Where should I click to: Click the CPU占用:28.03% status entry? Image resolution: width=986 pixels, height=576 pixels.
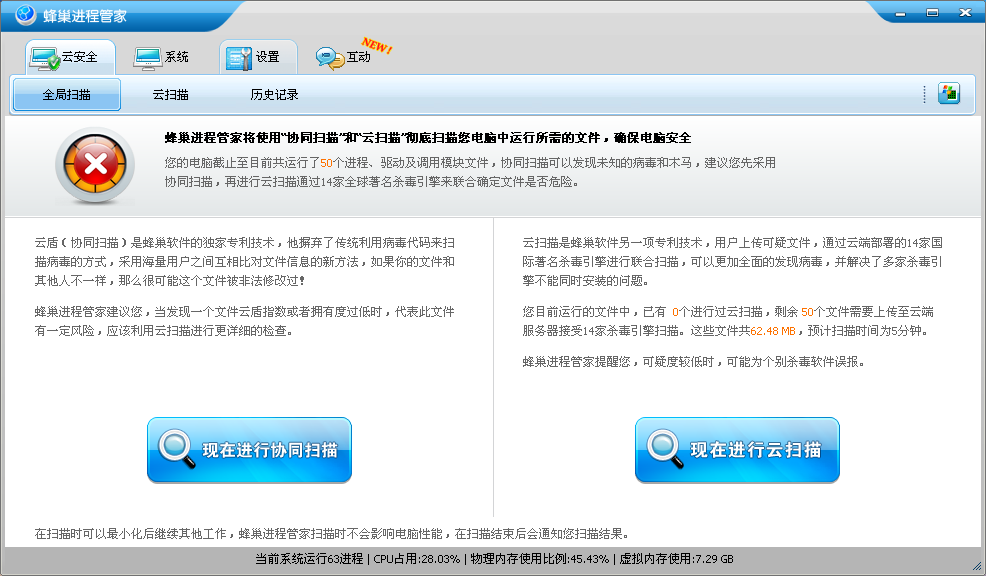point(416,559)
